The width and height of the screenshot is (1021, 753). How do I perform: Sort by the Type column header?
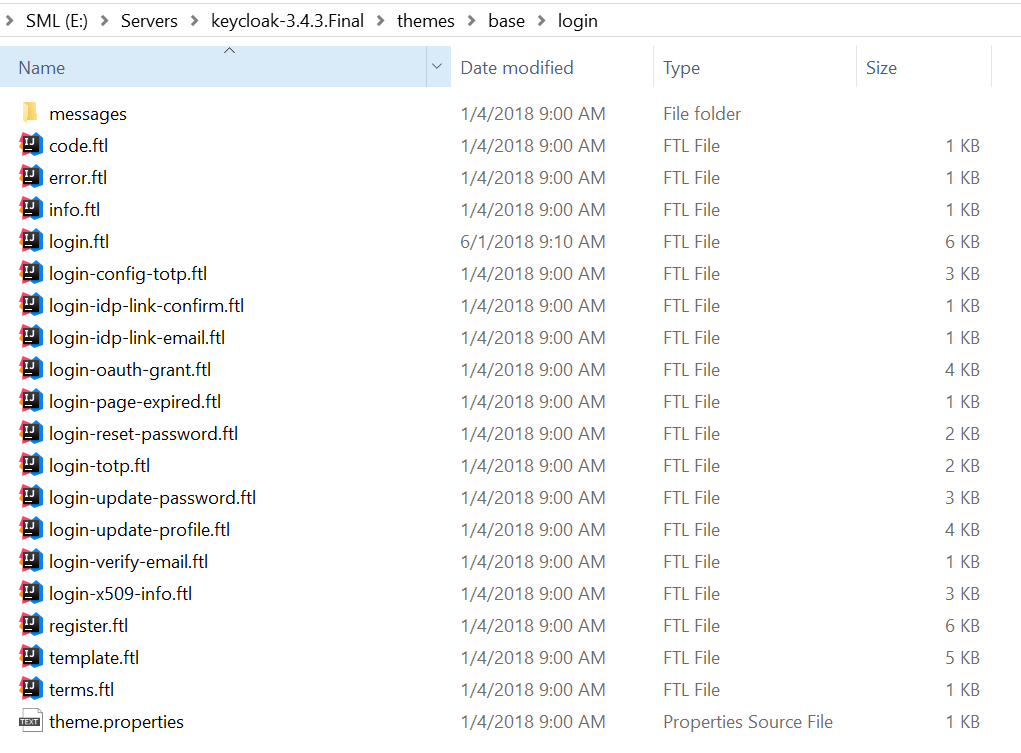pos(755,66)
